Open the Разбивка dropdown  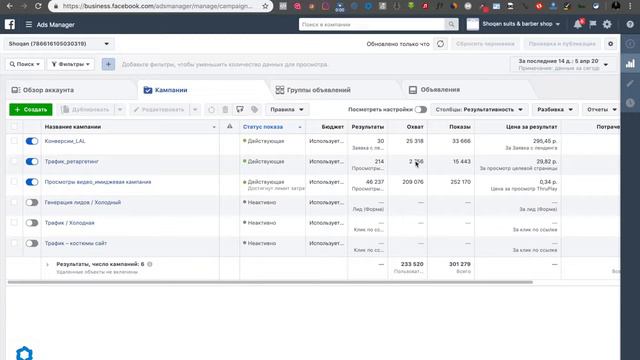555,109
